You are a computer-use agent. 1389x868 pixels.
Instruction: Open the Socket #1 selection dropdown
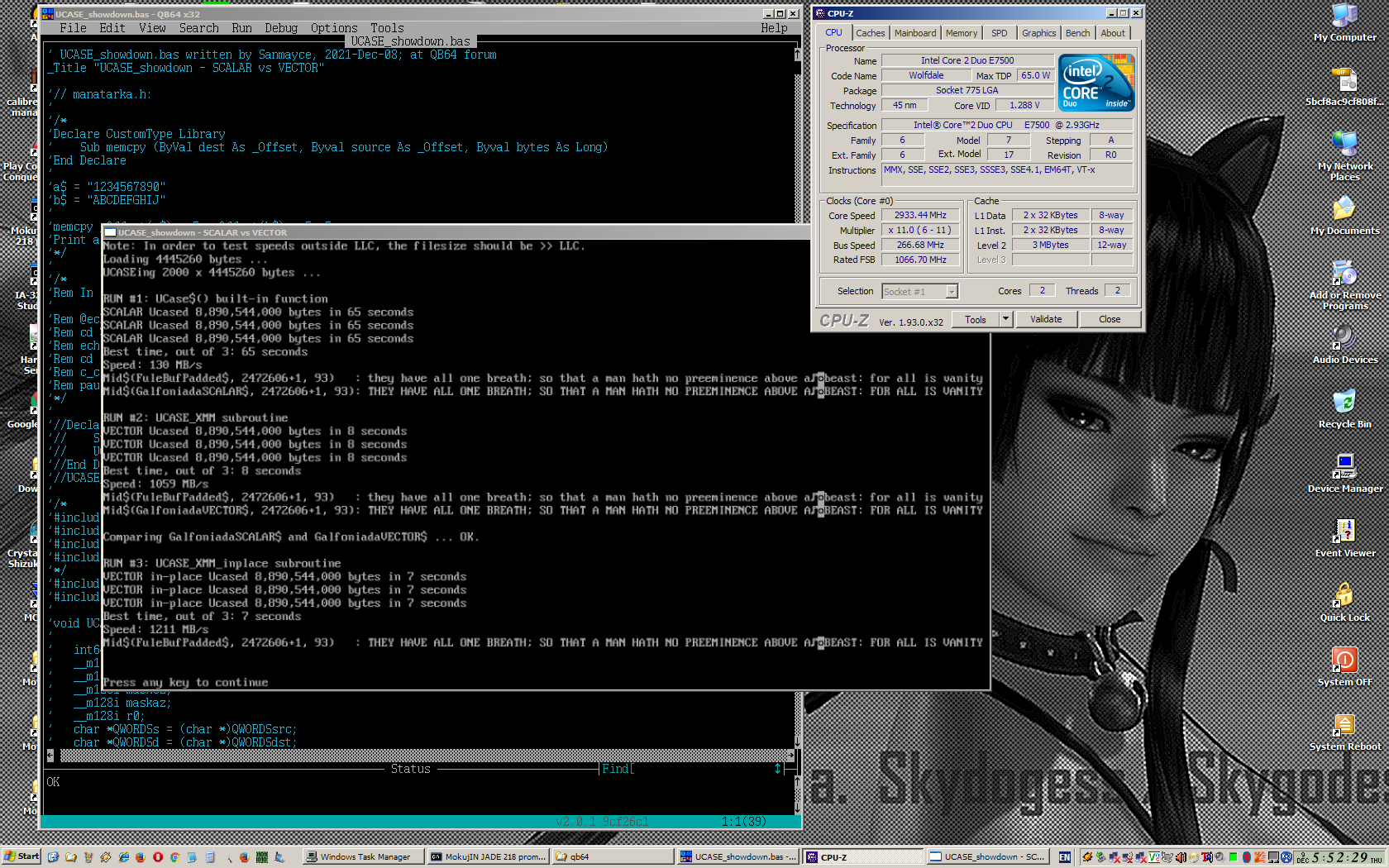pyautogui.click(x=919, y=291)
